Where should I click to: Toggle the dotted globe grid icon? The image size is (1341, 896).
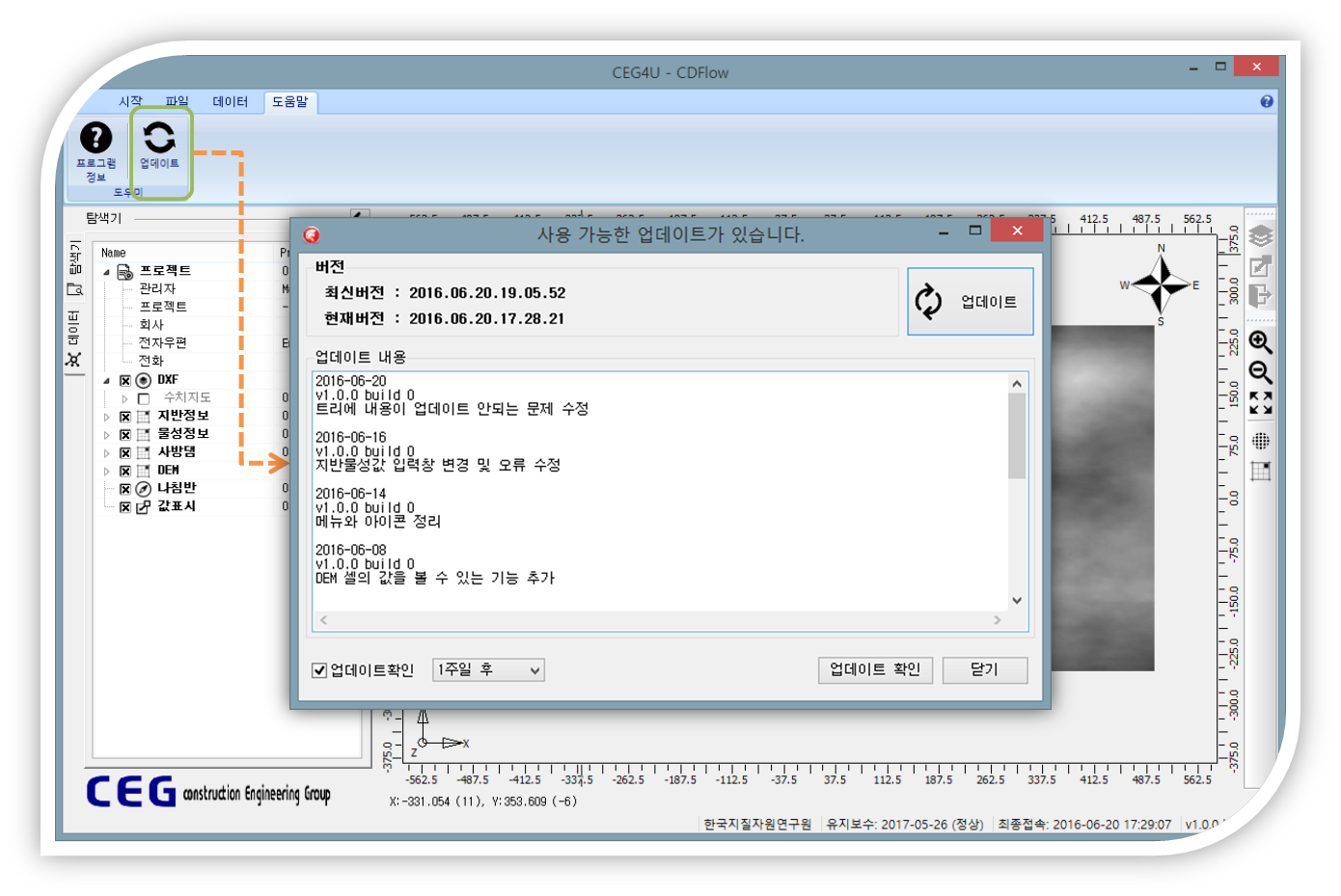click(x=1261, y=441)
